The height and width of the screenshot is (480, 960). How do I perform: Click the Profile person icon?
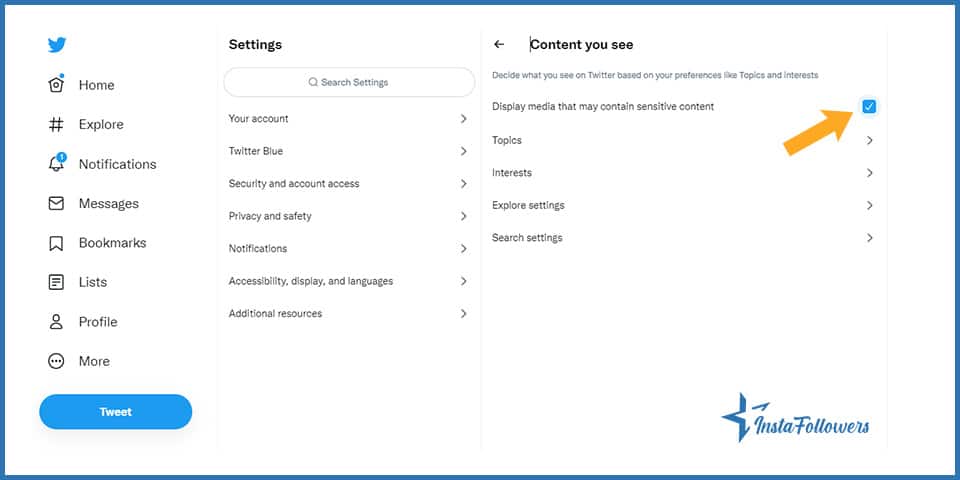(56, 321)
